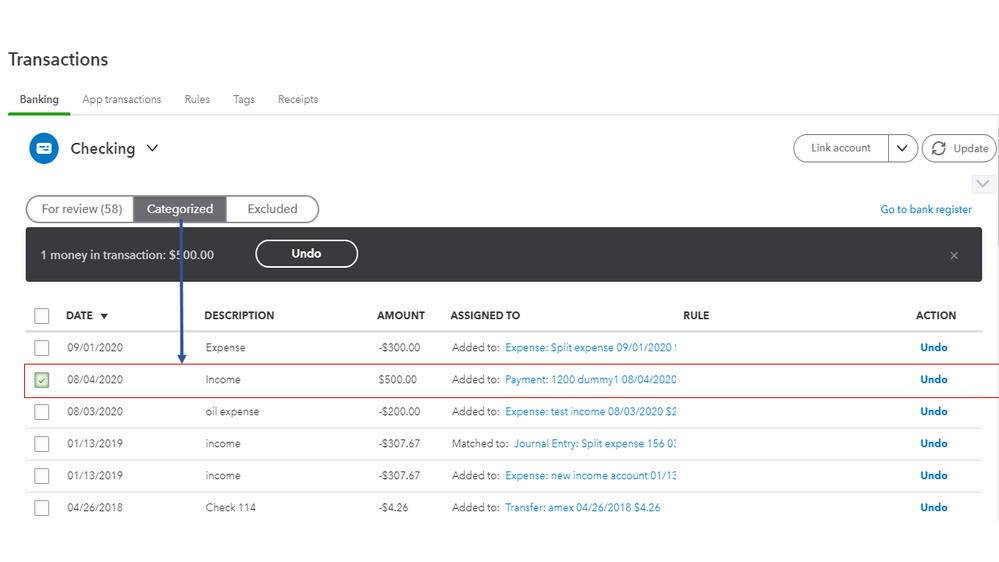The image size is (999, 562).
Task: Click the $500.00 amount cell
Action: pos(398,380)
